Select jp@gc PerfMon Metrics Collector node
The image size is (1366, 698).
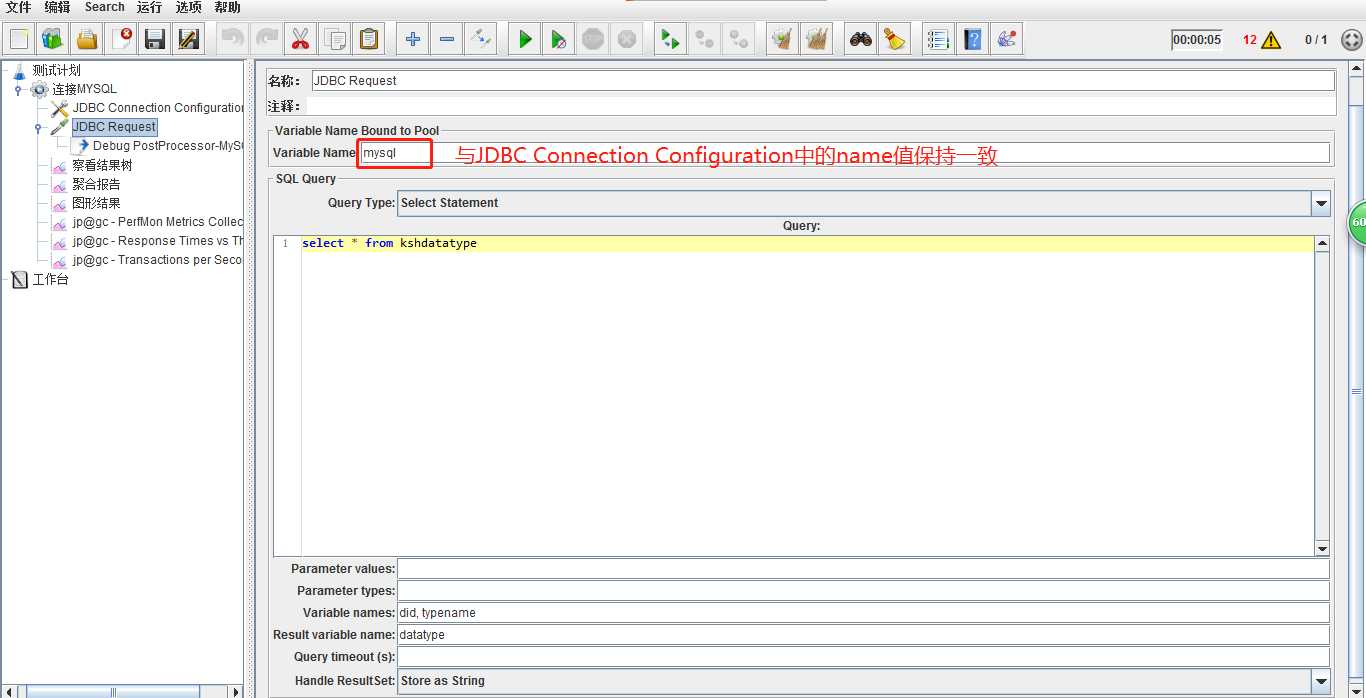(x=157, y=222)
